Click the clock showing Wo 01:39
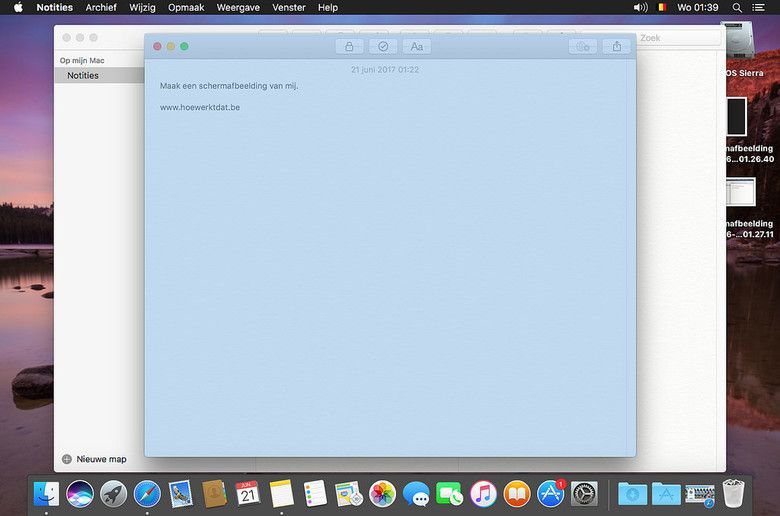The image size is (780, 516). point(698,7)
